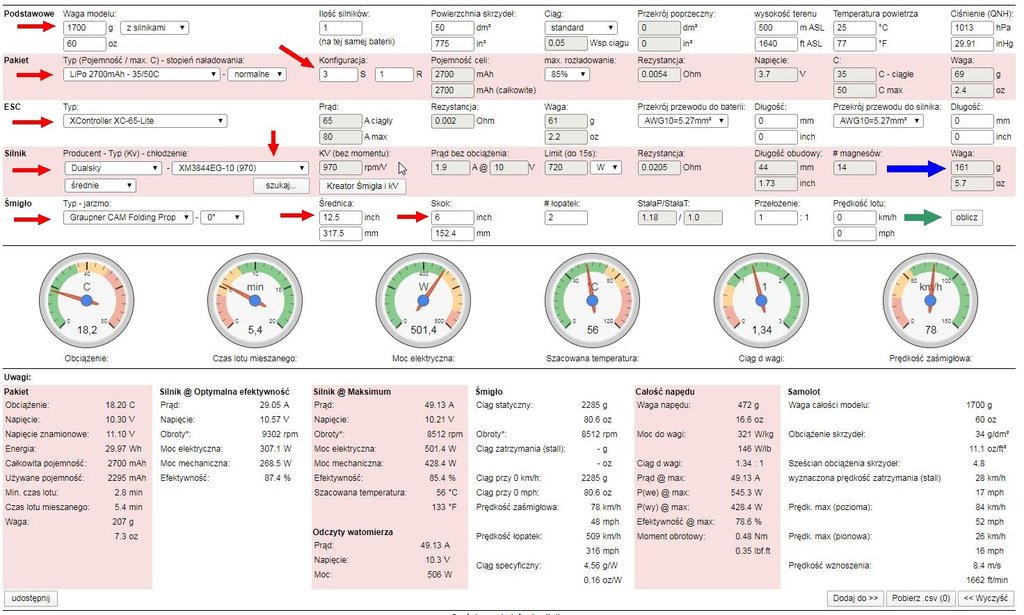The height and width of the screenshot is (615, 1024).
Task: Select the motor model XM3844EG-10 dropdown
Action: pyautogui.click(x=239, y=168)
